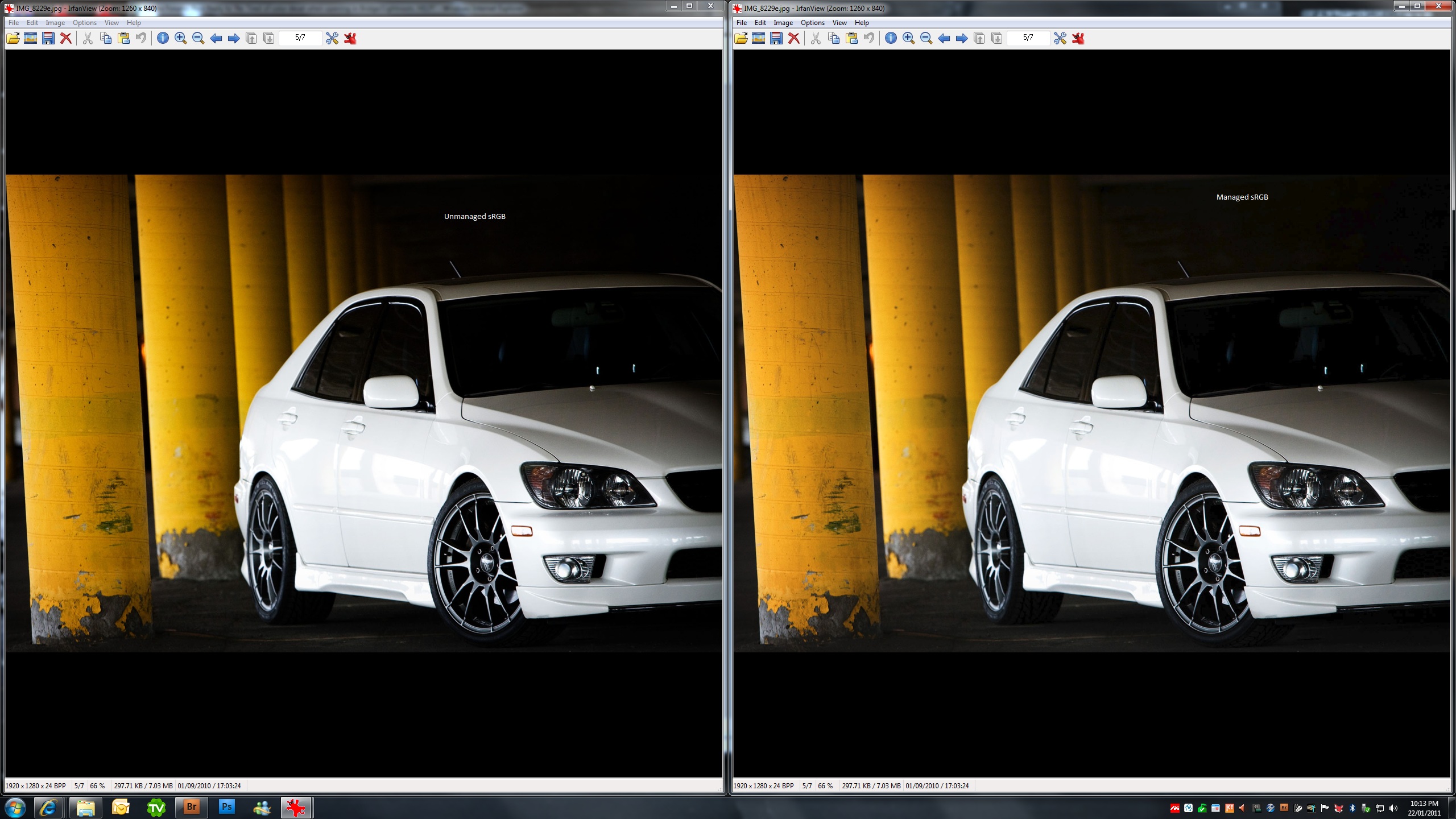Image resolution: width=1456 pixels, height=819 pixels.
Task: Click Open file icon in right IrfanView window
Action: click(741, 38)
